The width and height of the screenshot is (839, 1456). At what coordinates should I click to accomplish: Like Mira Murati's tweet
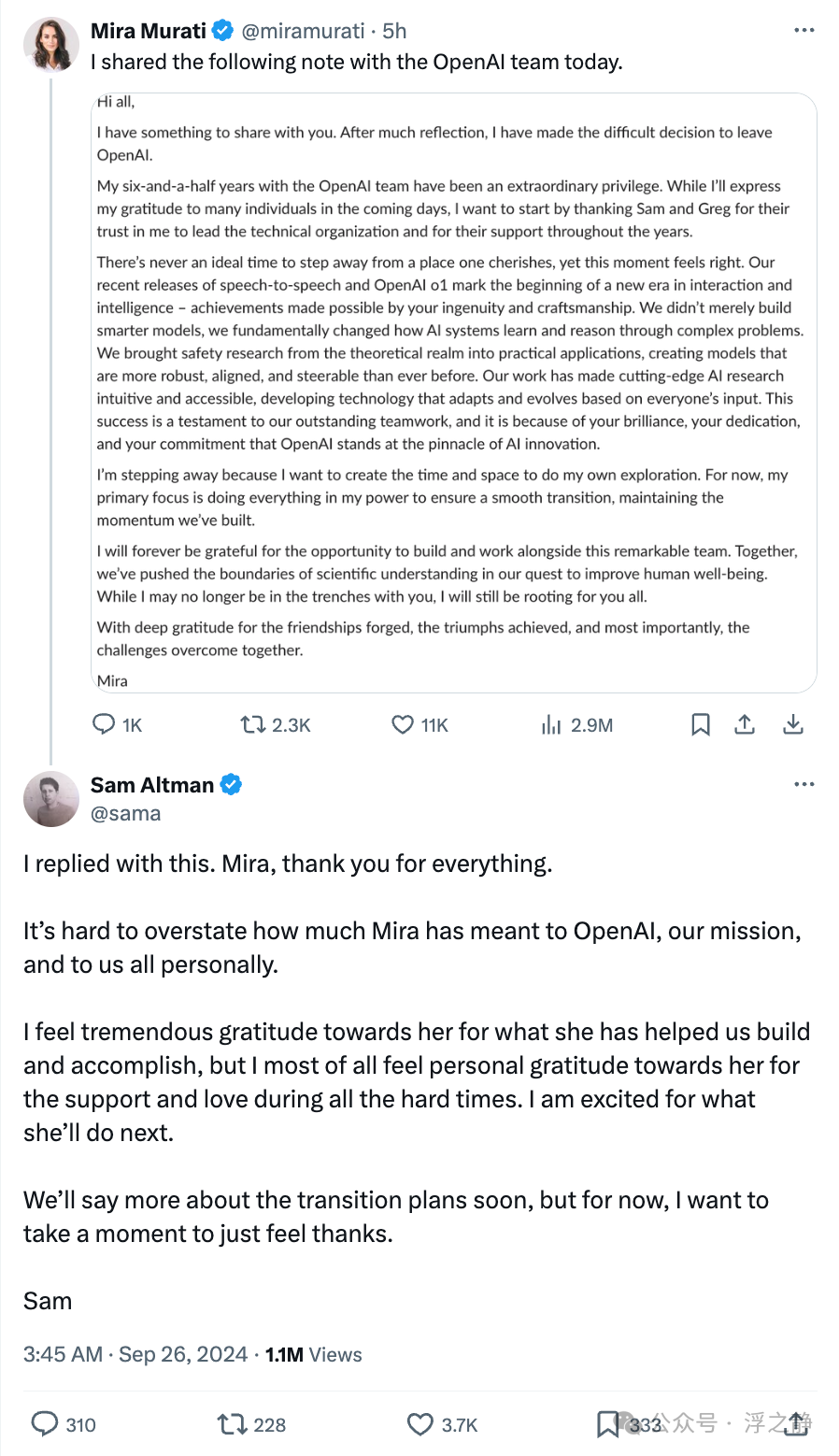point(403,724)
